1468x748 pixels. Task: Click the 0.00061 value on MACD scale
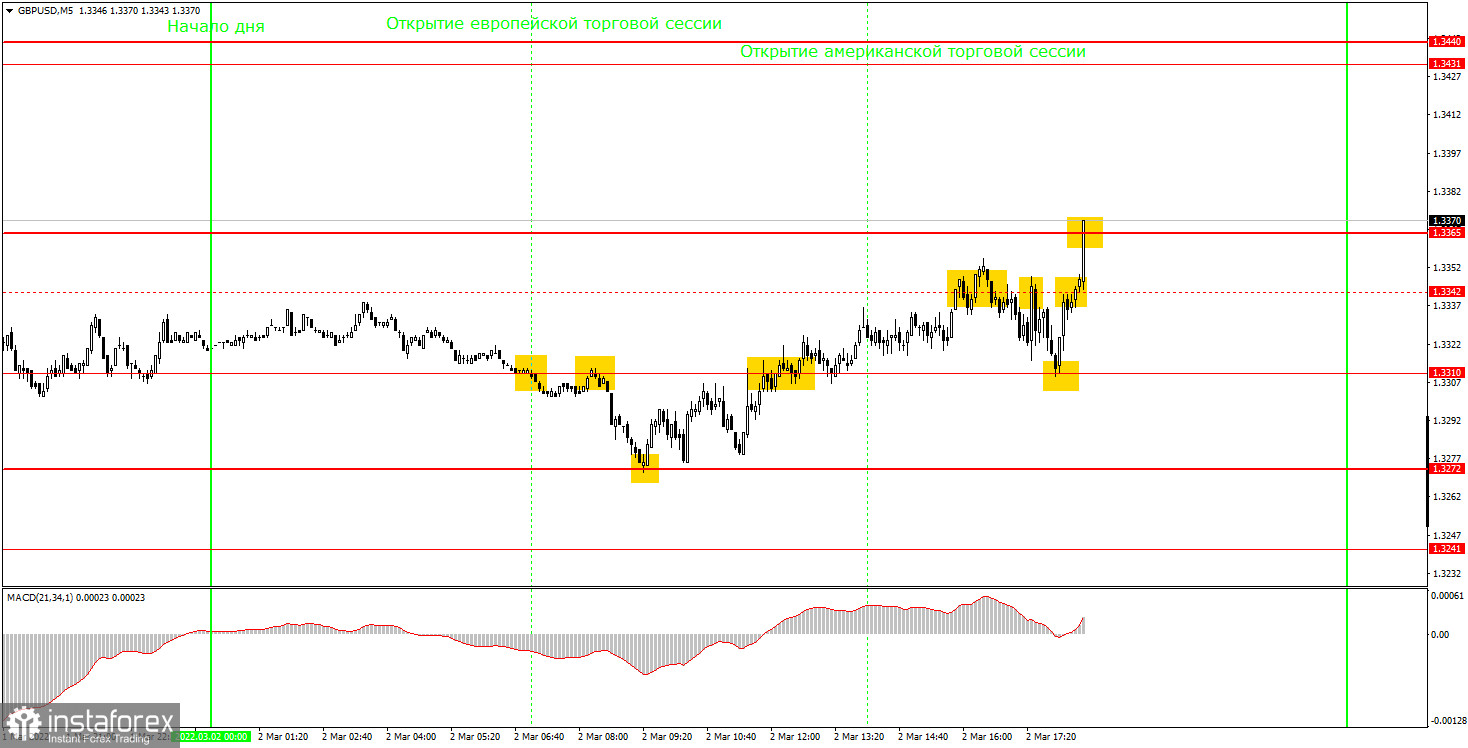(1446, 596)
